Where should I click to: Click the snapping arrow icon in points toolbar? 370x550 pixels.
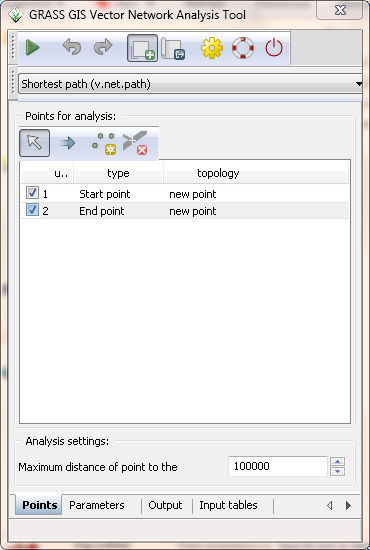click(x=66, y=143)
